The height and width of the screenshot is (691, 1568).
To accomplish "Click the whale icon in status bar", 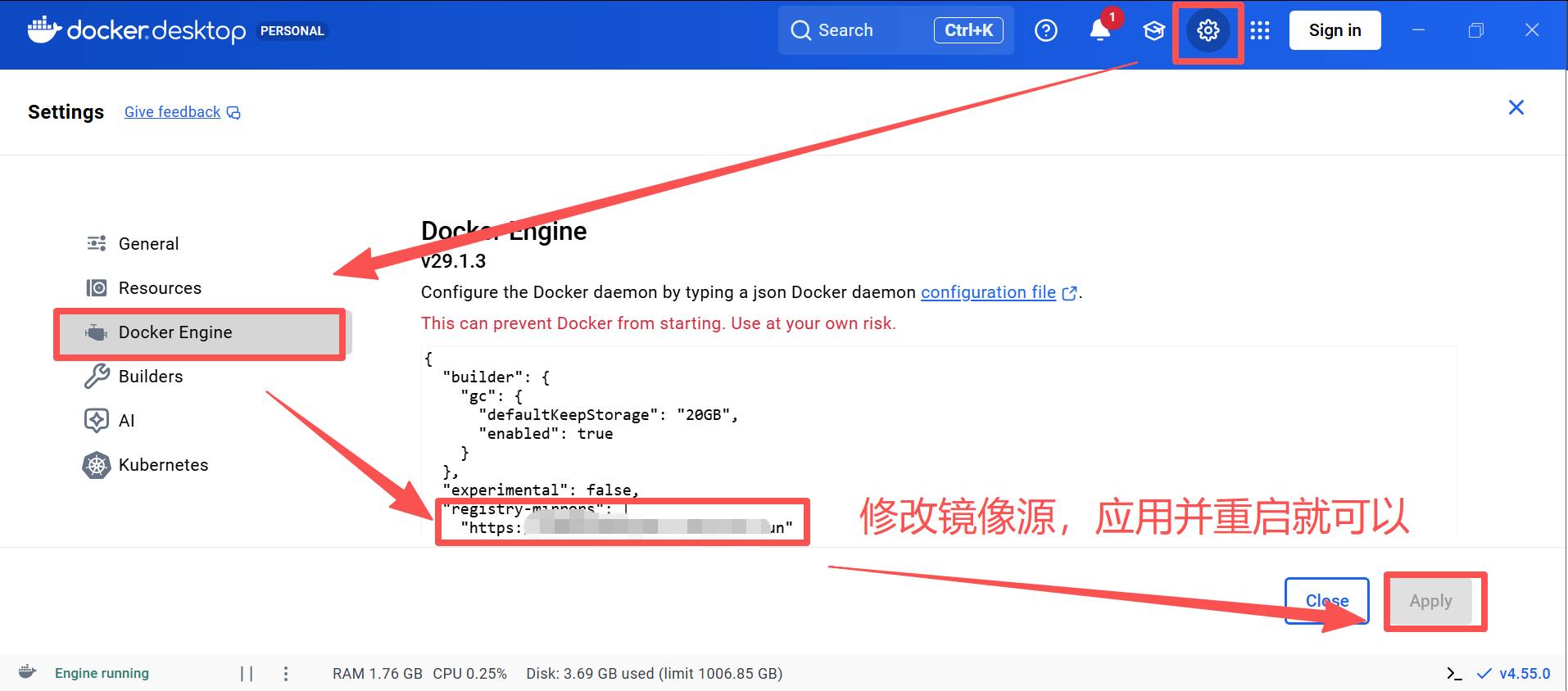I will point(28,672).
